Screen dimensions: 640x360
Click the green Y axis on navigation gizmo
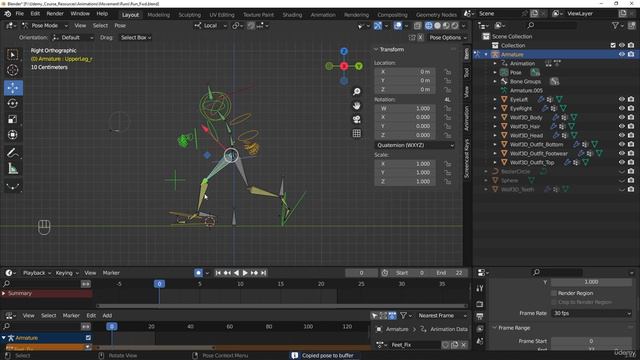coord(359,66)
